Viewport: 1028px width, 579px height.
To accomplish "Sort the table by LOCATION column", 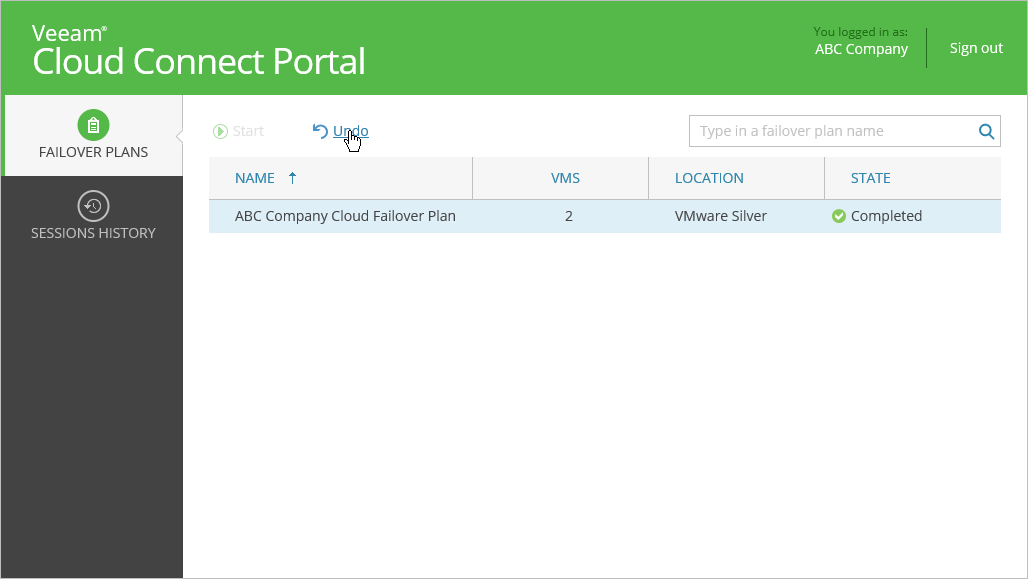I will click(x=709, y=178).
